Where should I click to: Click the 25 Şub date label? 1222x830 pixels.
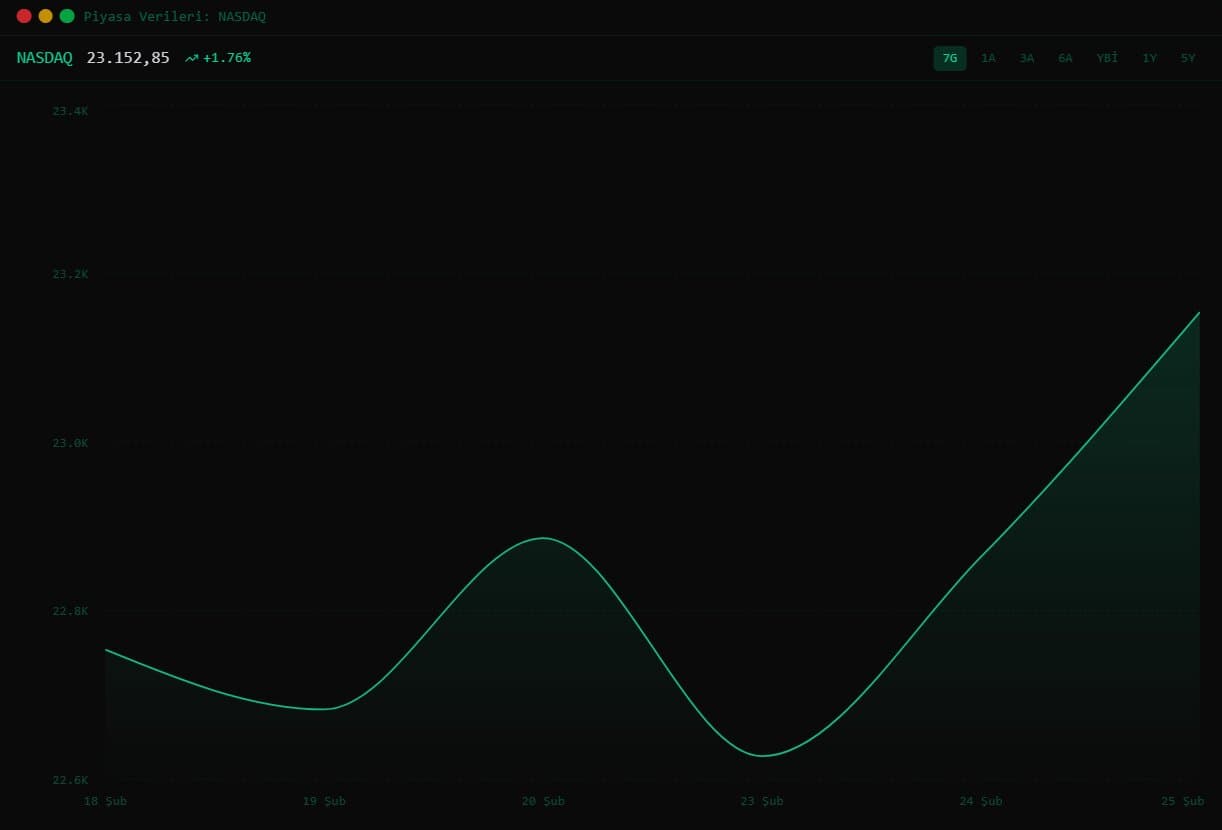coord(1182,801)
